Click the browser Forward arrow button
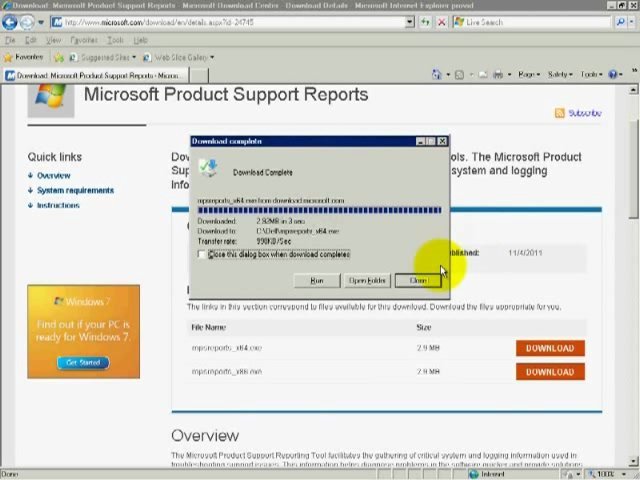Image resolution: width=640 pixels, height=480 pixels. 27,22
